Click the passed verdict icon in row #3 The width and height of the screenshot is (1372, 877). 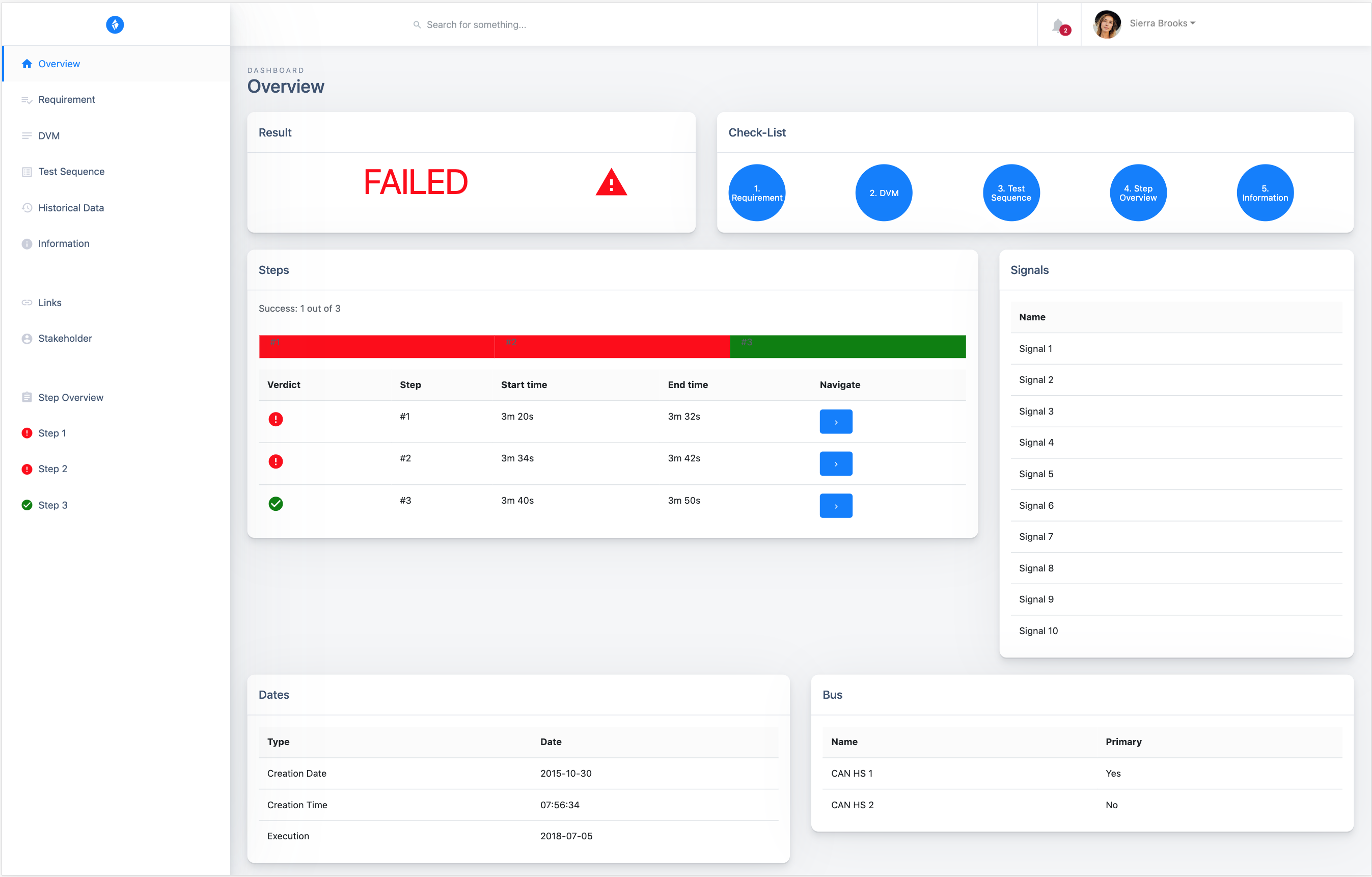point(276,504)
